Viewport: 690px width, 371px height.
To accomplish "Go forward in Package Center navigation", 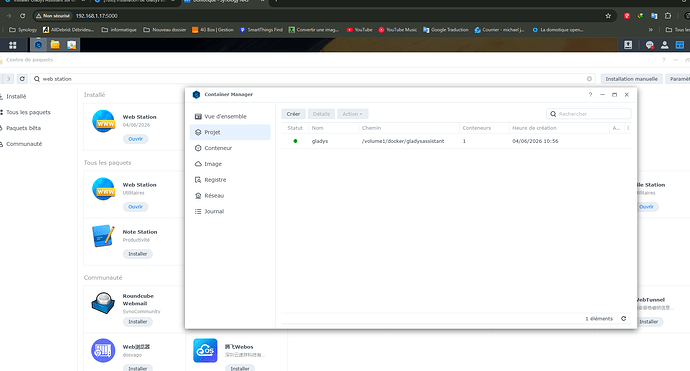I will point(8,79).
